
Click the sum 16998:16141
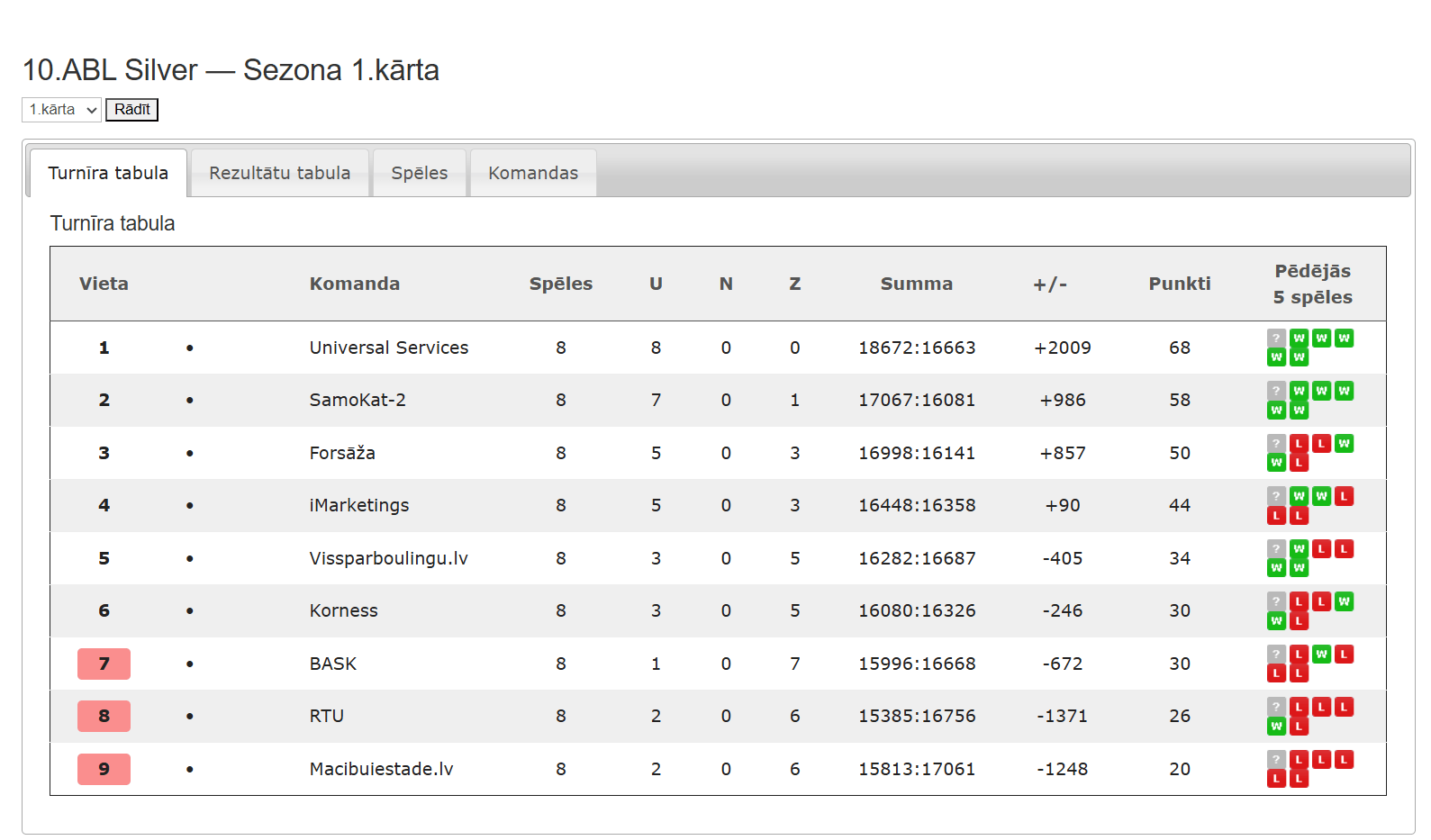(x=917, y=453)
